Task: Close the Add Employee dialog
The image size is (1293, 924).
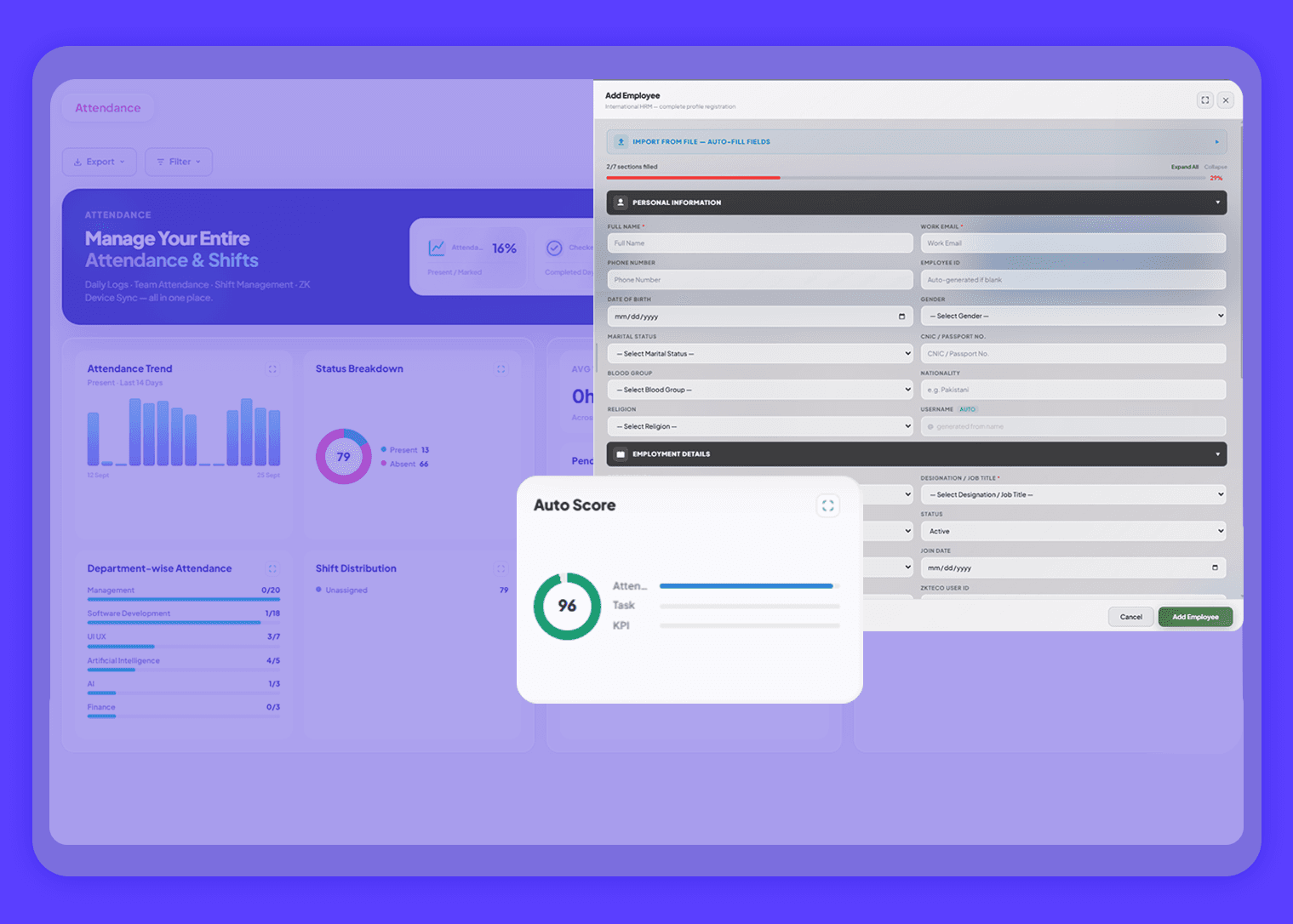Action: [x=1226, y=100]
